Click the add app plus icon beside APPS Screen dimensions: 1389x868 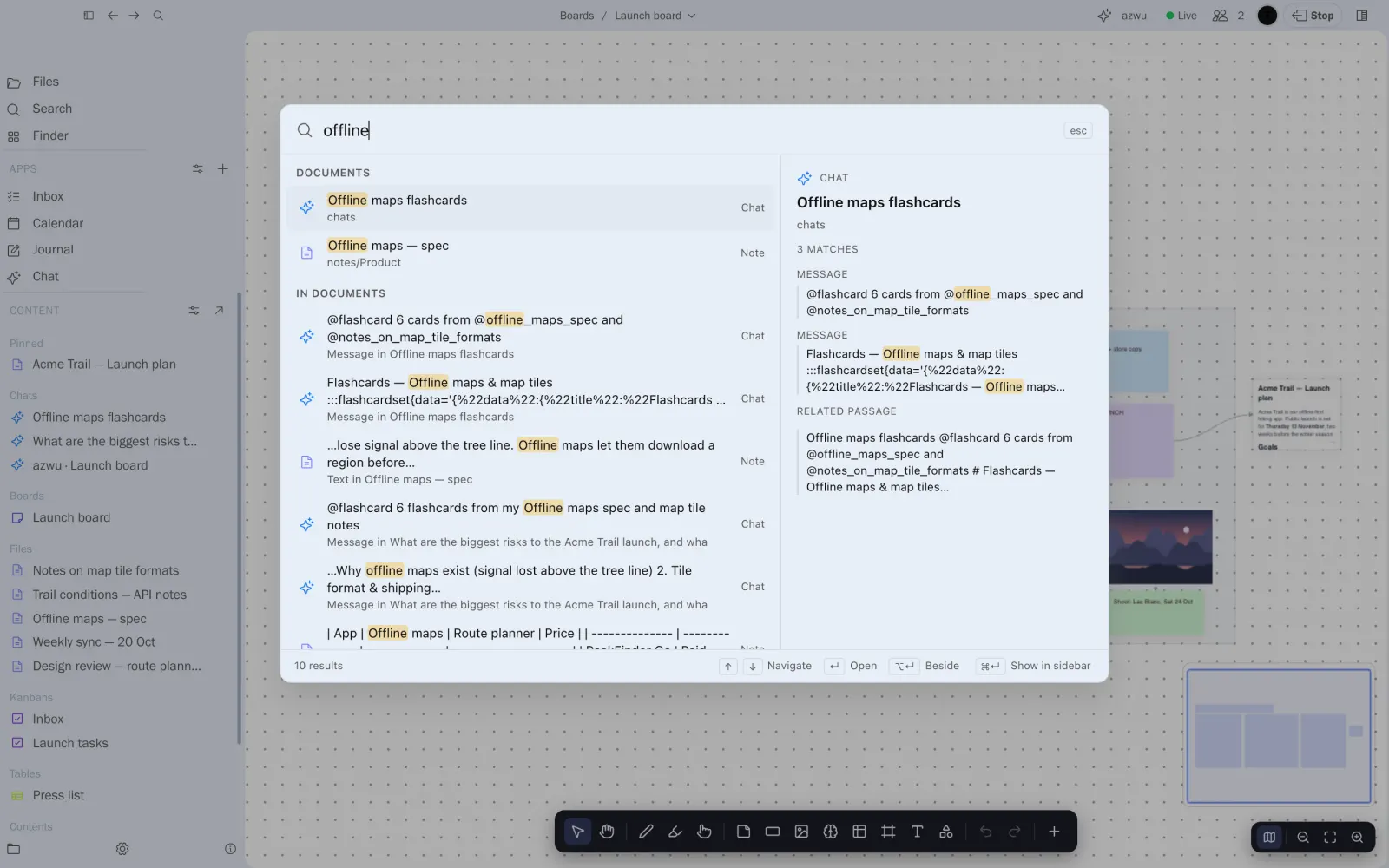pos(222,168)
